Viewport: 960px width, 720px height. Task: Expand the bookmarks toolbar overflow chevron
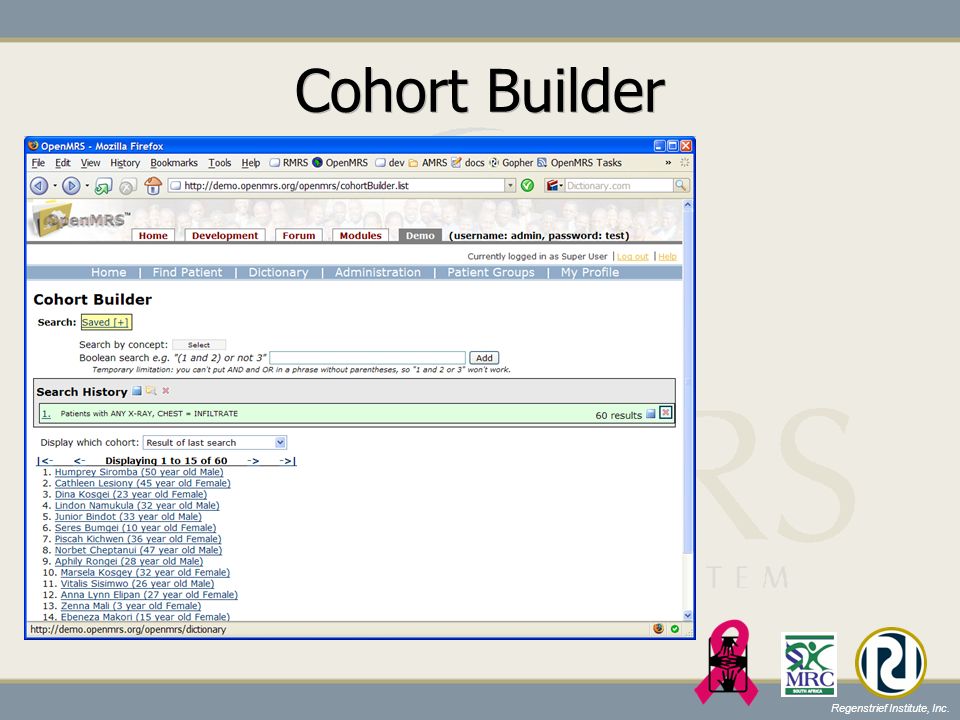pyautogui.click(x=668, y=163)
